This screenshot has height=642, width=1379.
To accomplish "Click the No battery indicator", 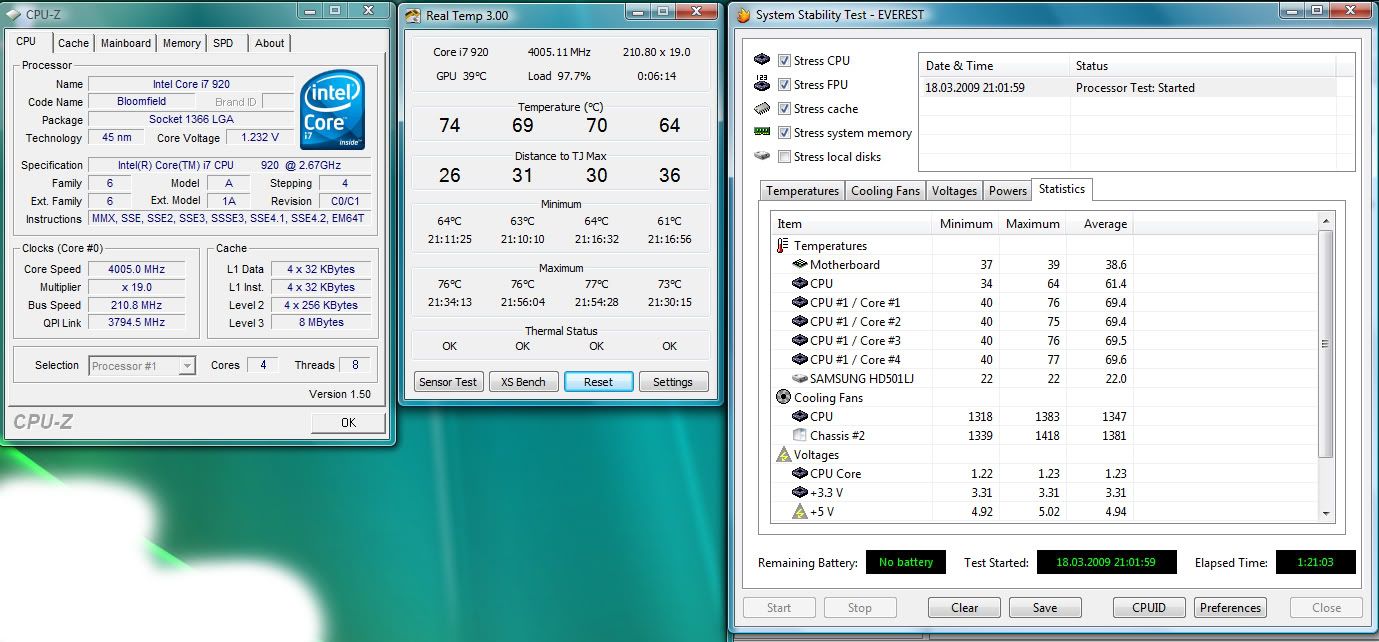I will 906,563.
